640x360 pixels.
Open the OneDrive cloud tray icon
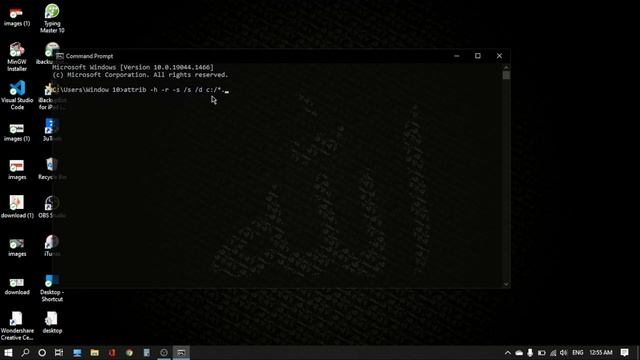[519, 353]
